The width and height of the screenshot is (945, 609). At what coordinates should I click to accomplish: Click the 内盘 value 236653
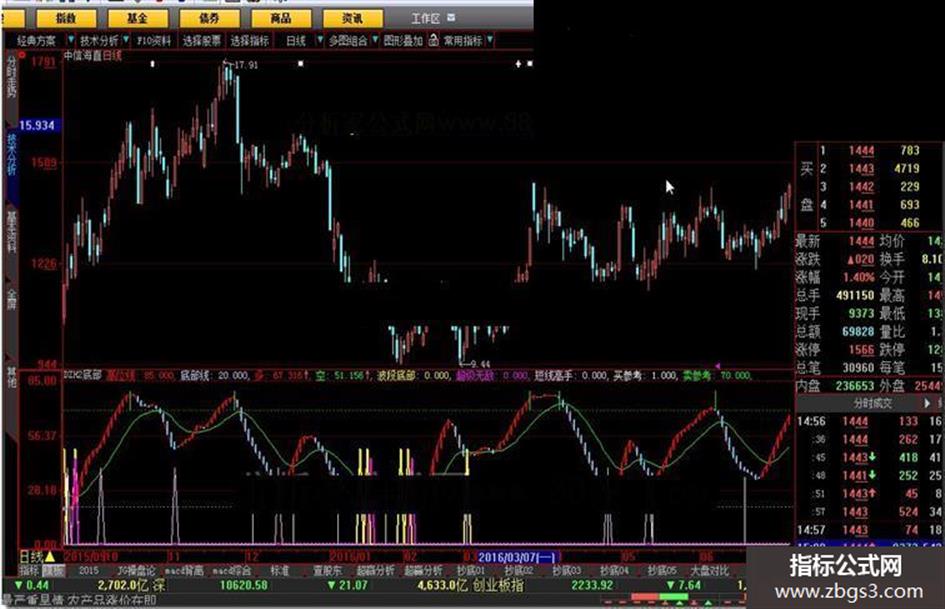tap(855, 386)
